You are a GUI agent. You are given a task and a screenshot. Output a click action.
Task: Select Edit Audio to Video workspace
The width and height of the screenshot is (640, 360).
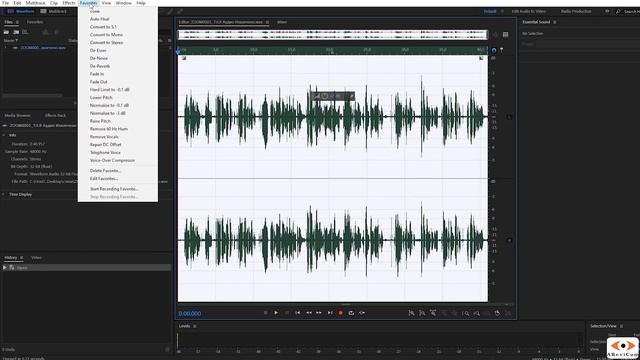coord(529,11)
